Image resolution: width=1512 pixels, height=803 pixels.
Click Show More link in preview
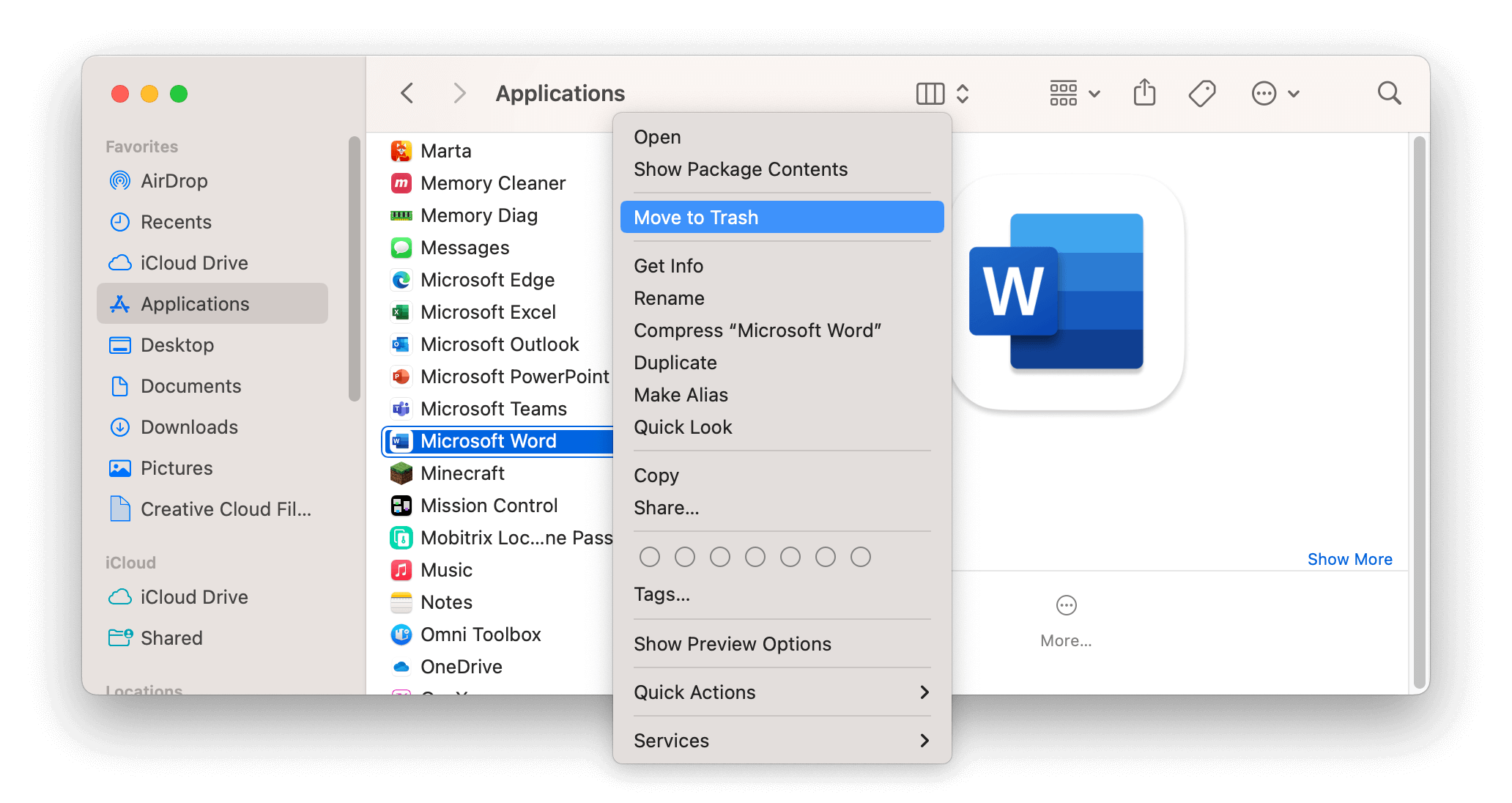(x=1349, y=559)
